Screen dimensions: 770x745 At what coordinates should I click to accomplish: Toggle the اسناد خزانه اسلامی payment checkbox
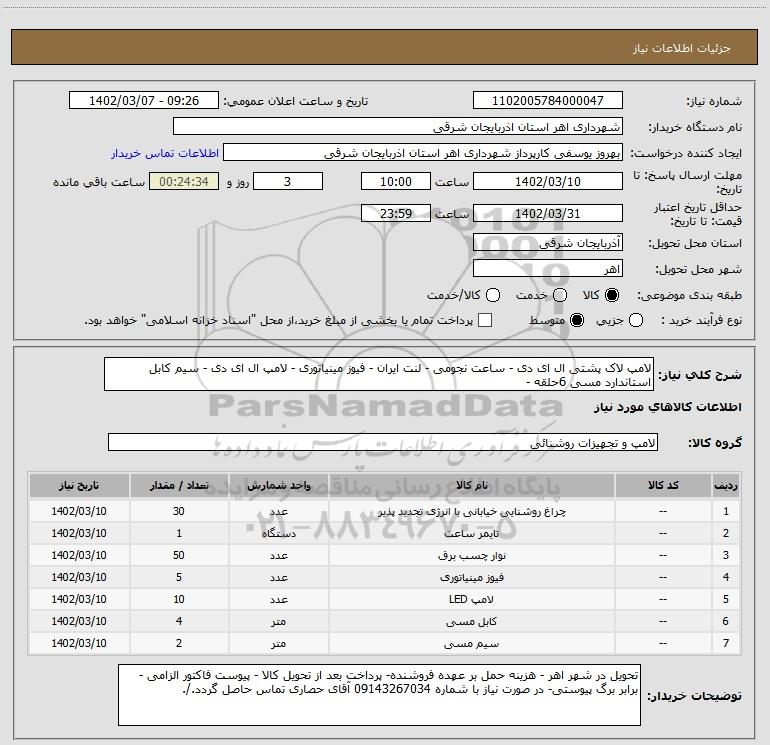(x=485, y=320)
